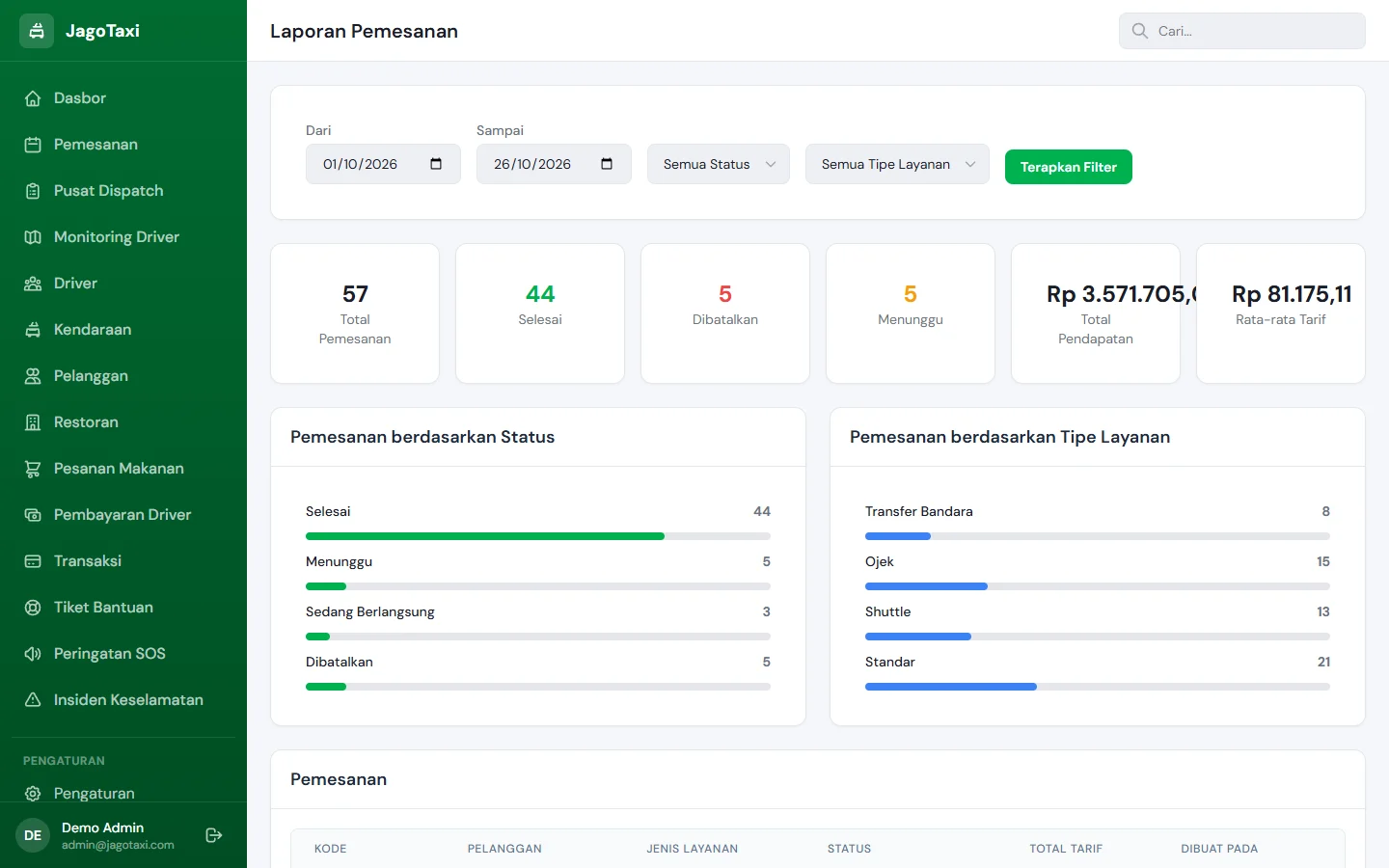Open the Sampai date calendar picker icon
Image resolution: width=1389 pixels, height=868 pixels.
[607, 164]
